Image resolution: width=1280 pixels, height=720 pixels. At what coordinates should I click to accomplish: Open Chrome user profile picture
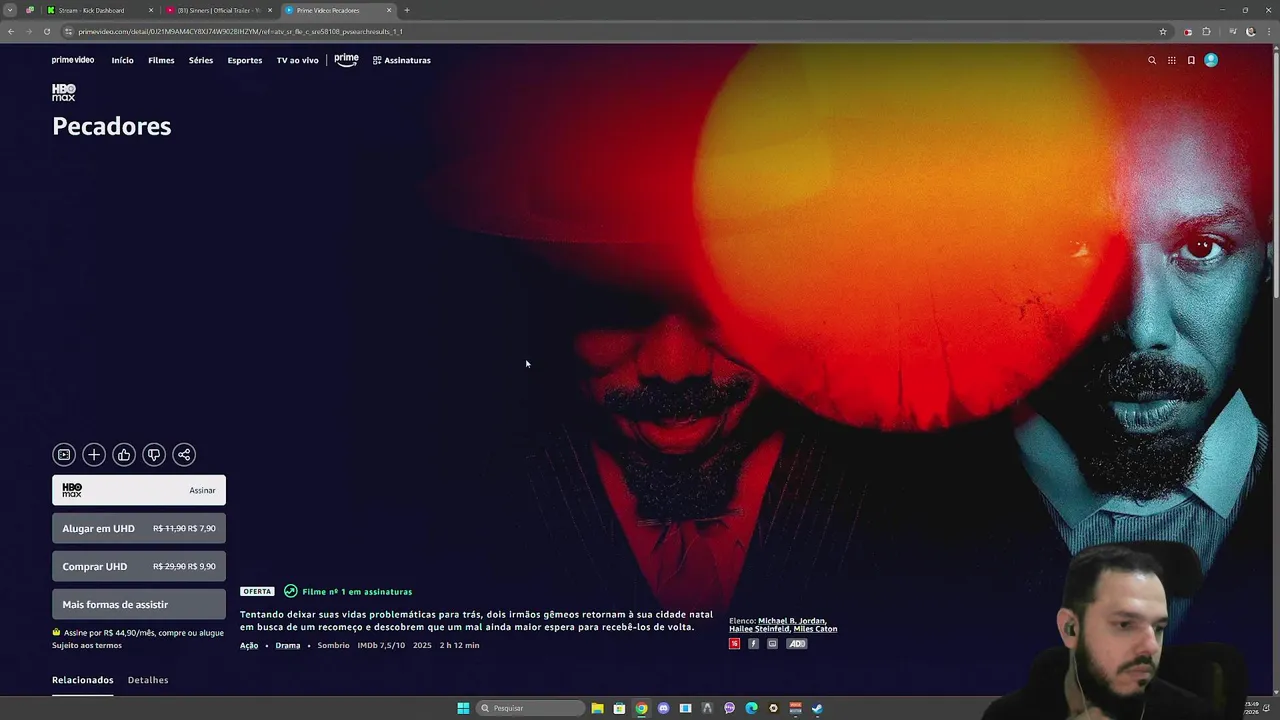tap(1250, 31)
